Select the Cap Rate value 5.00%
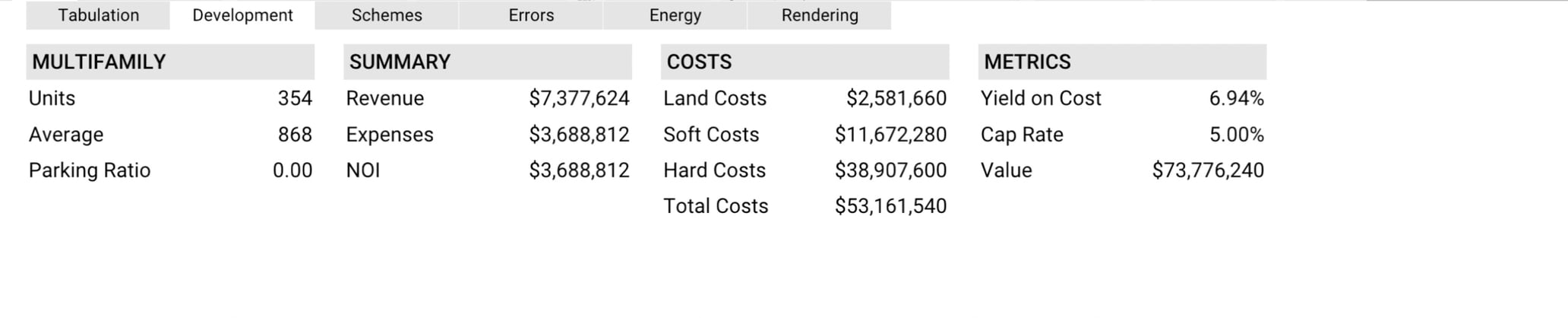 pyautogui.click(x=1236, y=135)
